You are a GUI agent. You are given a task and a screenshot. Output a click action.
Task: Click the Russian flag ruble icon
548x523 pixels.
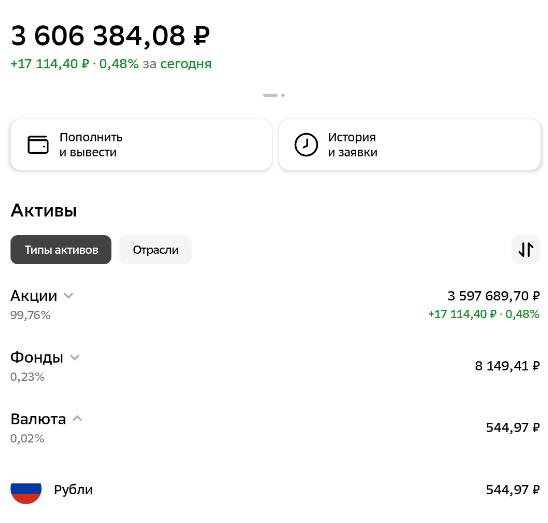click(x=26, y=489)
